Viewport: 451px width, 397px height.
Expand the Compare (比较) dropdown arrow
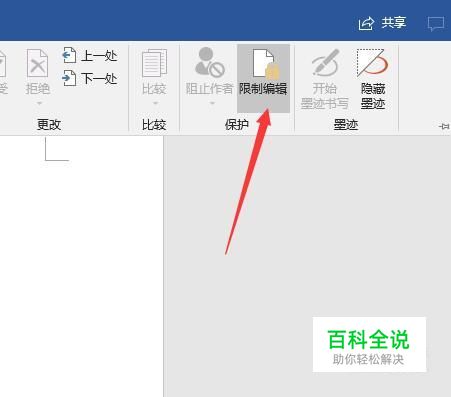(155, 103)
